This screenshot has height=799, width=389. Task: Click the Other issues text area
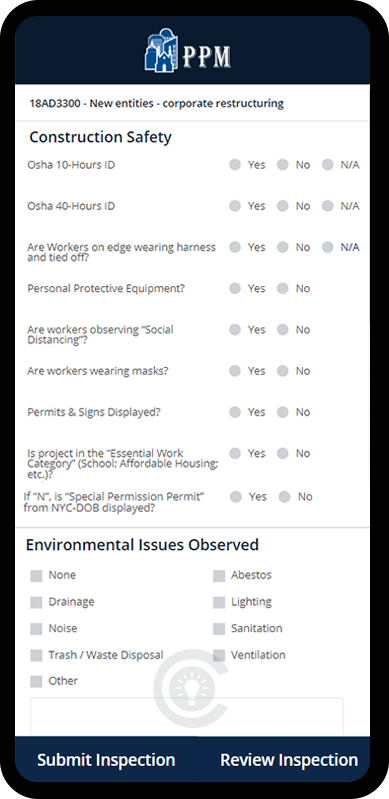tap(187, 717)
